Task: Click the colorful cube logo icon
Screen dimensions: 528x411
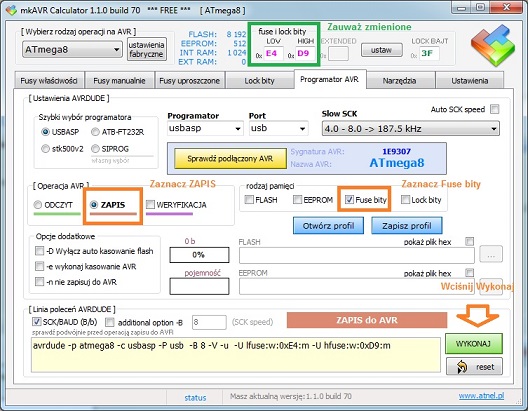Action: pyautogui.click(x=493, y=45)
